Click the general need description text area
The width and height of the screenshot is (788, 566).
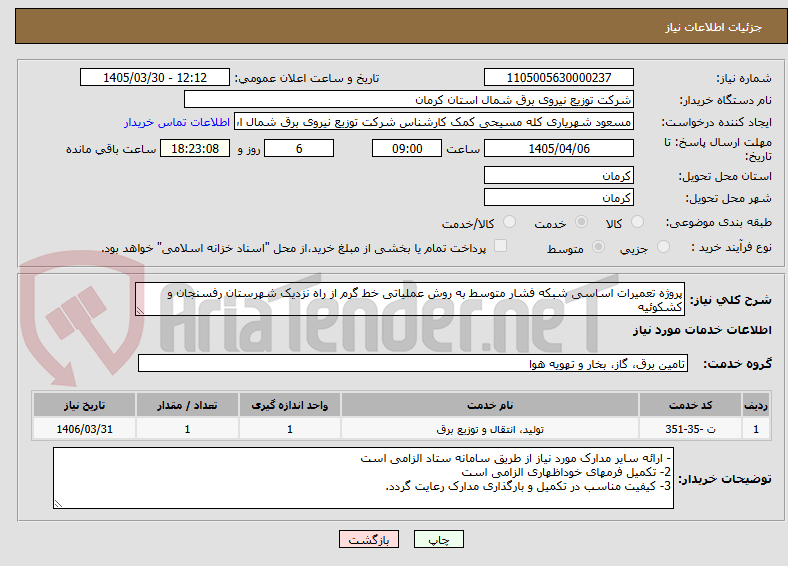pos(410,299)
